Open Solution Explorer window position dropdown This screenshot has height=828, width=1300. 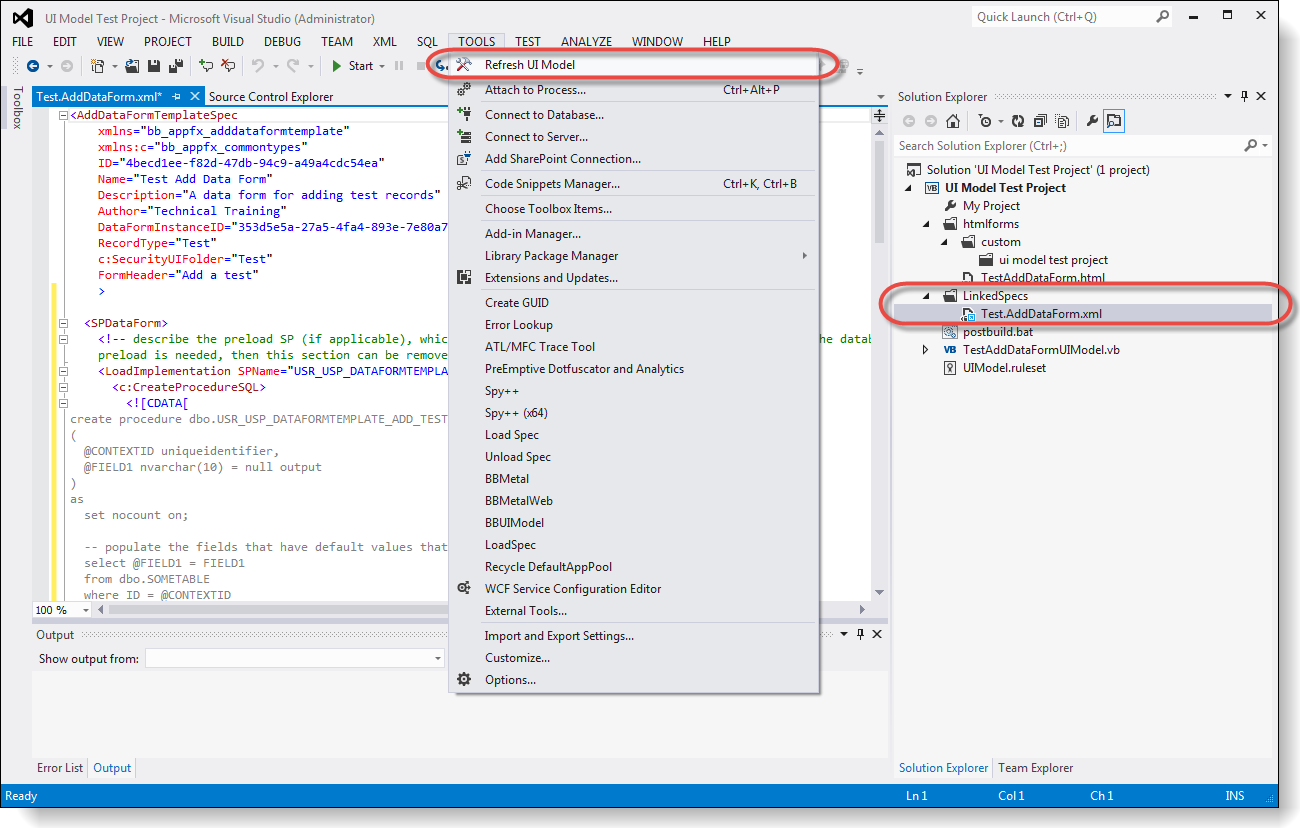point(1228,97)
